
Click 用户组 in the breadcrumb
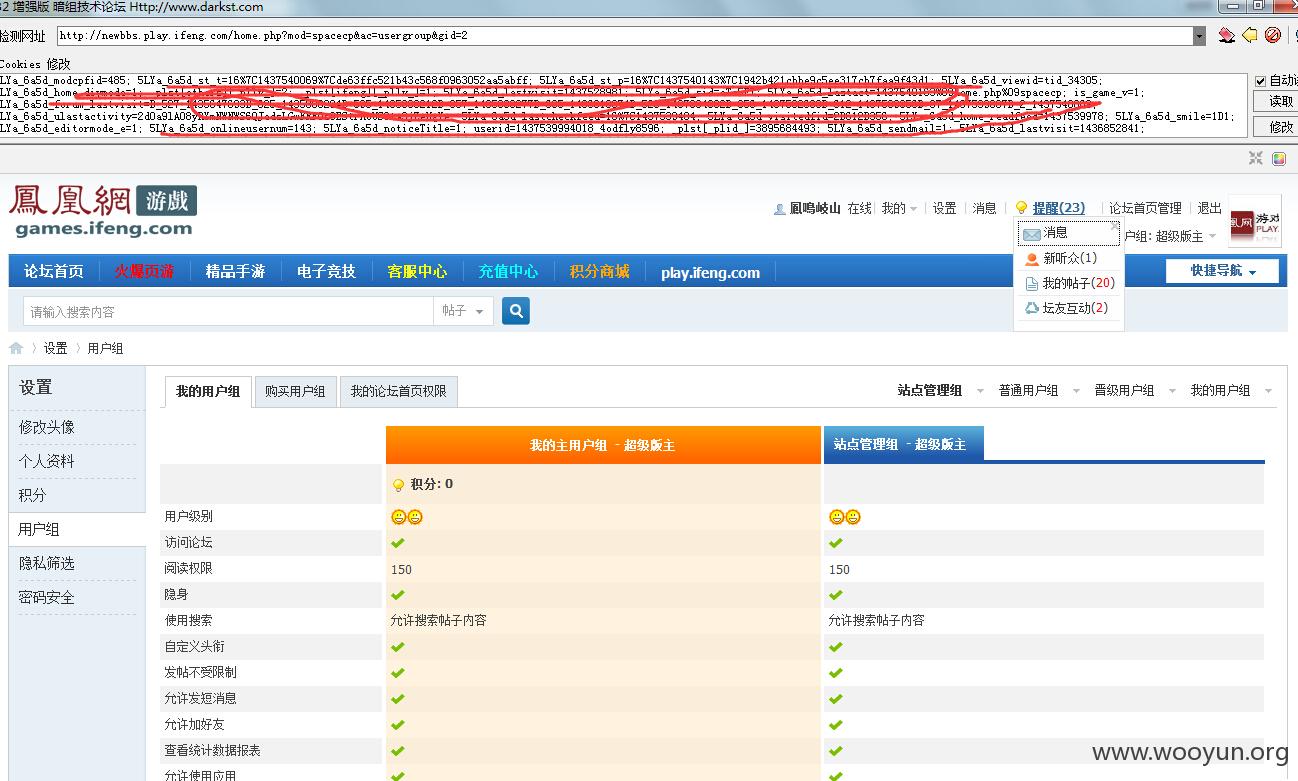pyautogui.click(x=106, y=348)
